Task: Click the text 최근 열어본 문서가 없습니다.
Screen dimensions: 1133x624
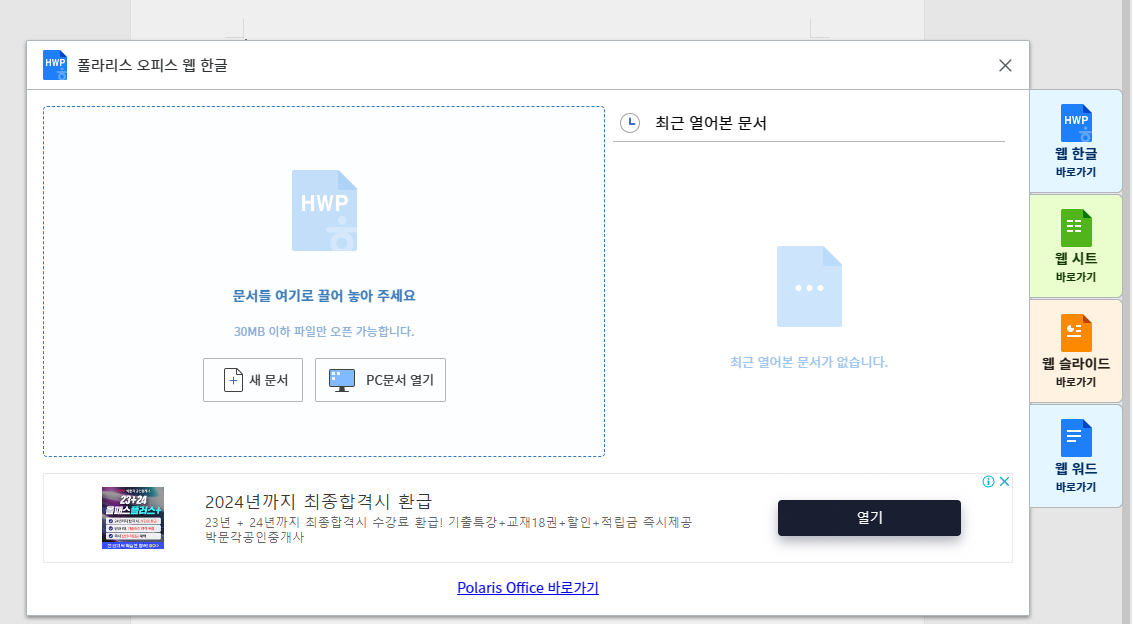Action: pyautogui.click(x=809, y=362)
